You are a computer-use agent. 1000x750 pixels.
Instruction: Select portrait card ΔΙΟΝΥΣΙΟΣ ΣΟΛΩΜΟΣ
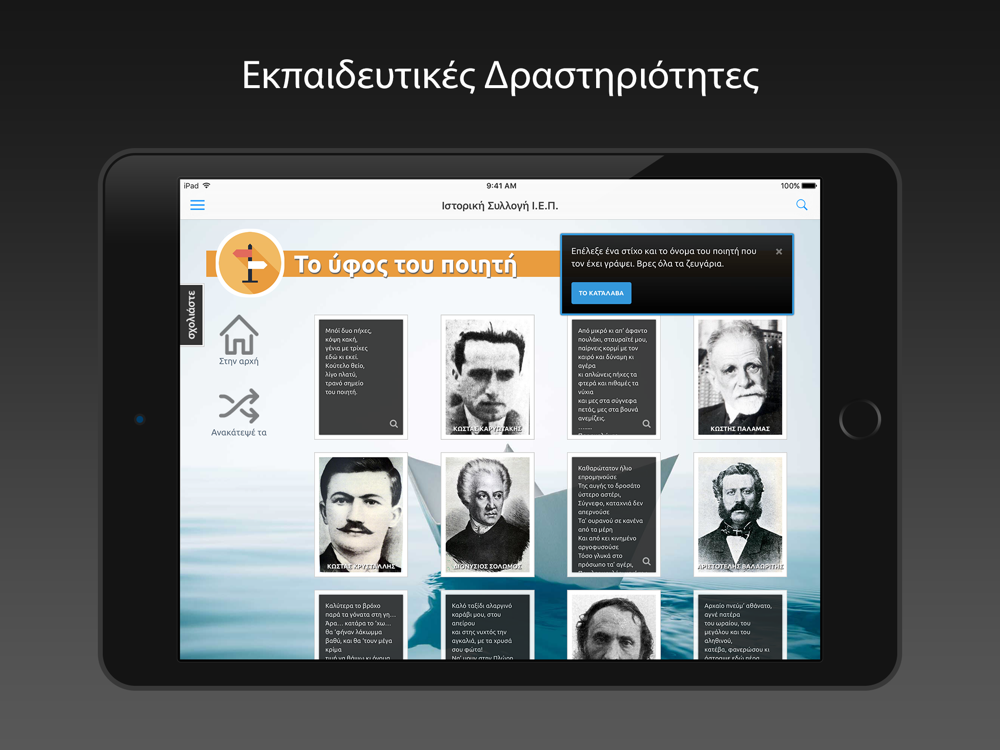tap(487, 515)
